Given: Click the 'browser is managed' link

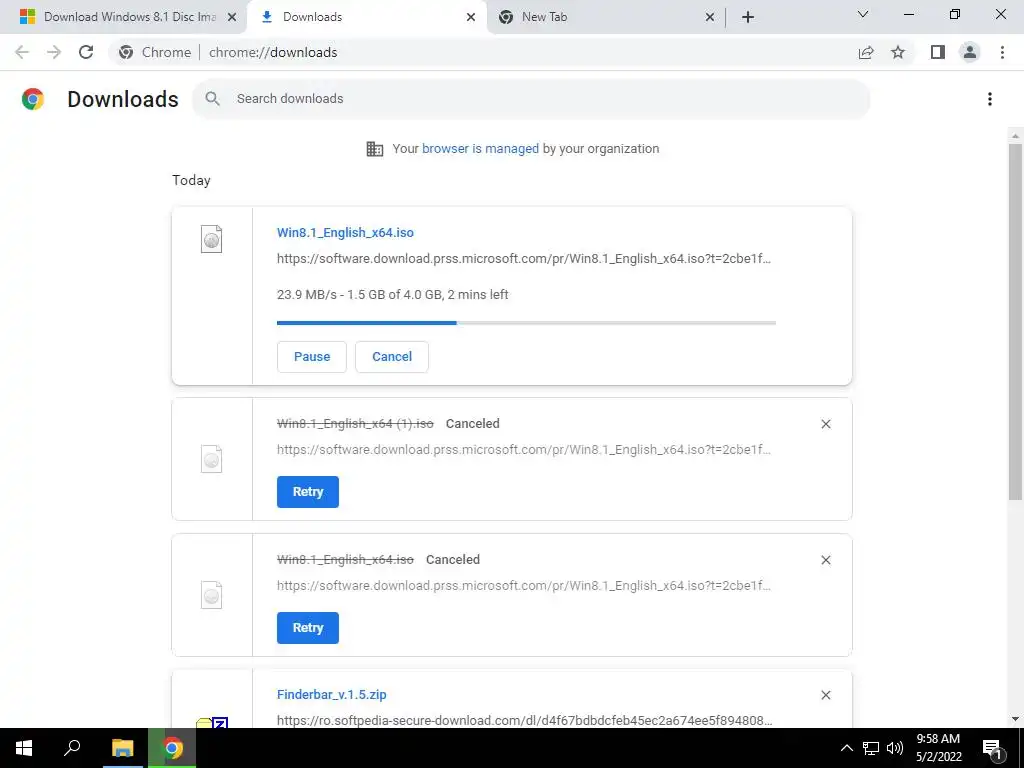Looking at the screenshot, I should coord(480,149).
